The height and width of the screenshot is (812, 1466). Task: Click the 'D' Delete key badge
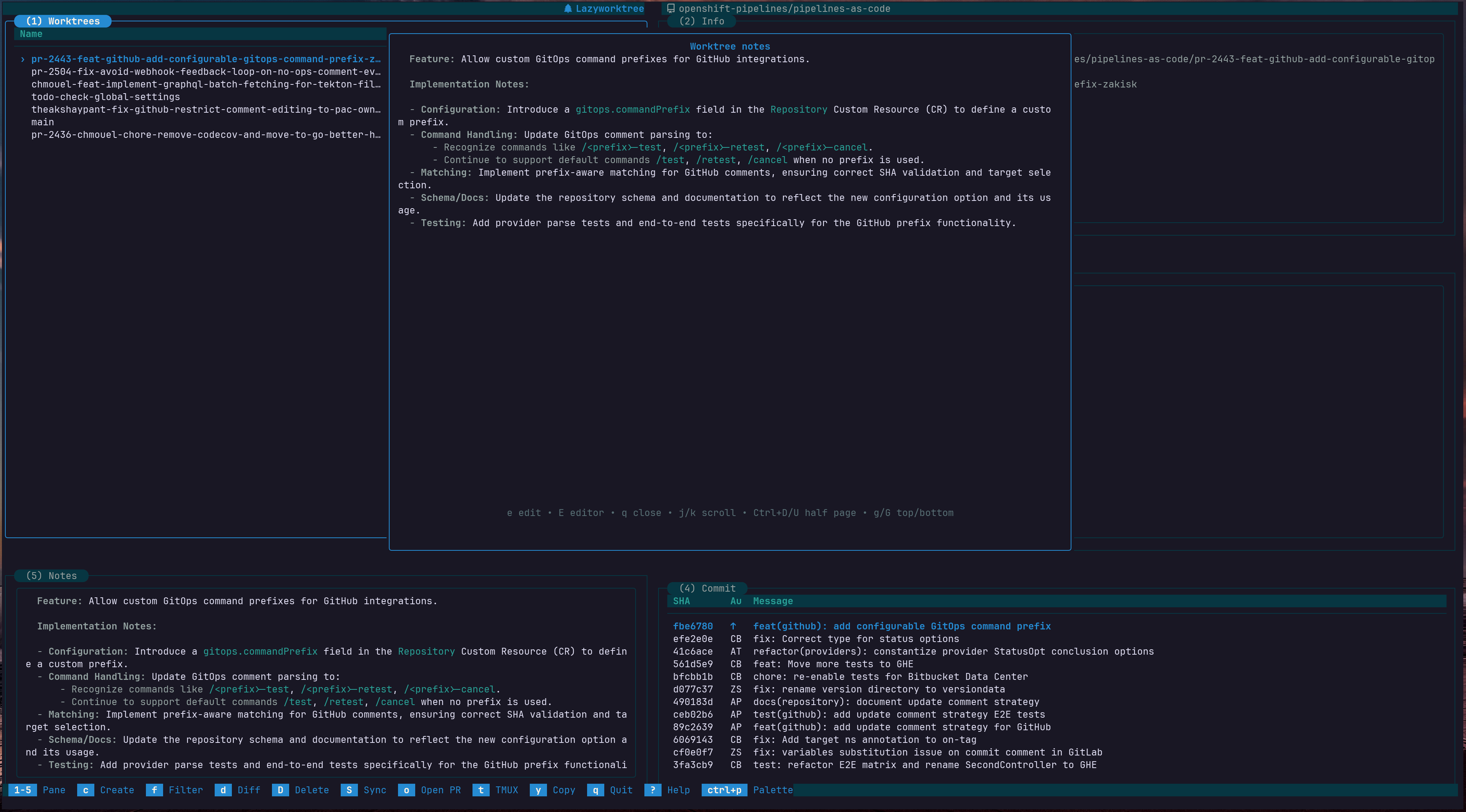[280, 790]
